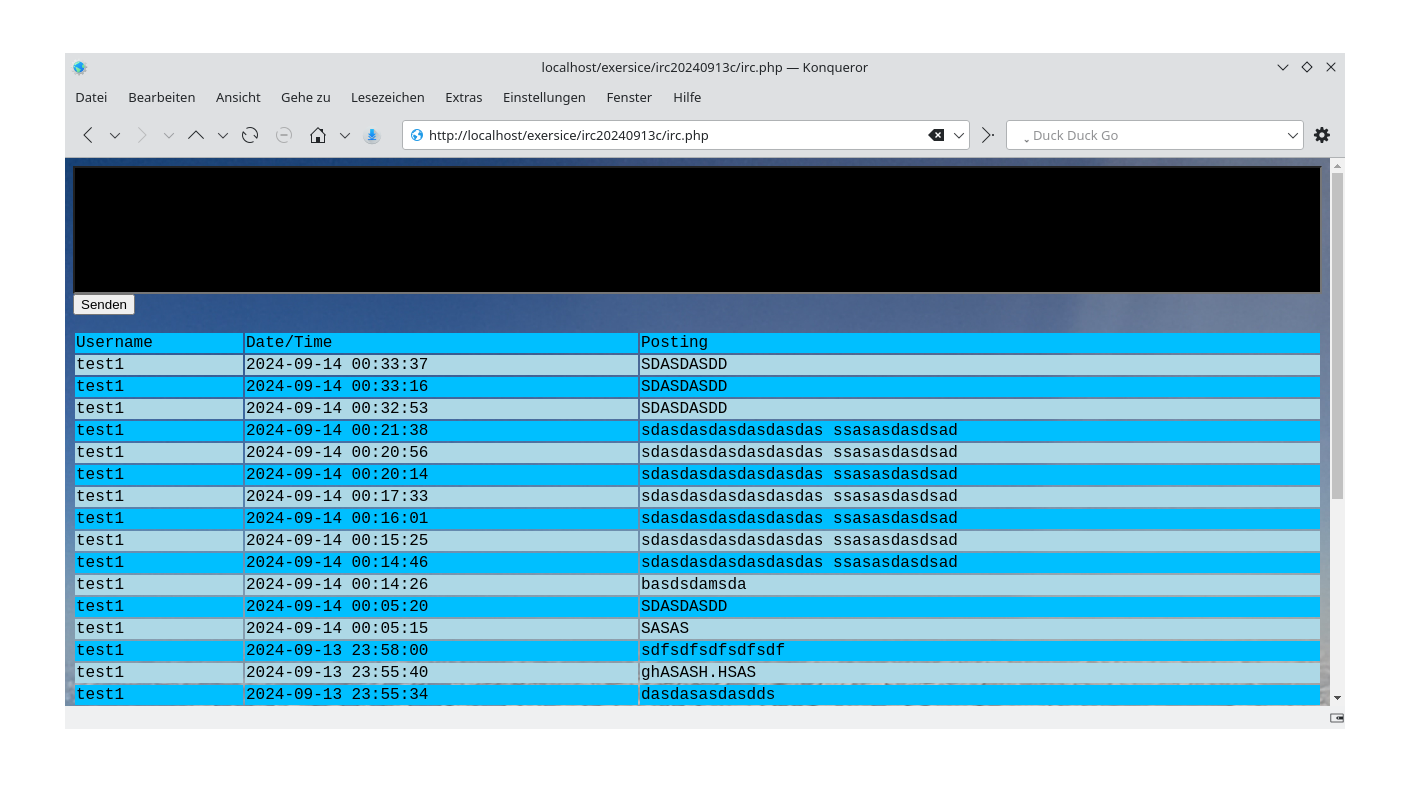Expand the back-button history dropdown
The height and width of the screenshot is (806, 1410).
click(x=114, y=135)
